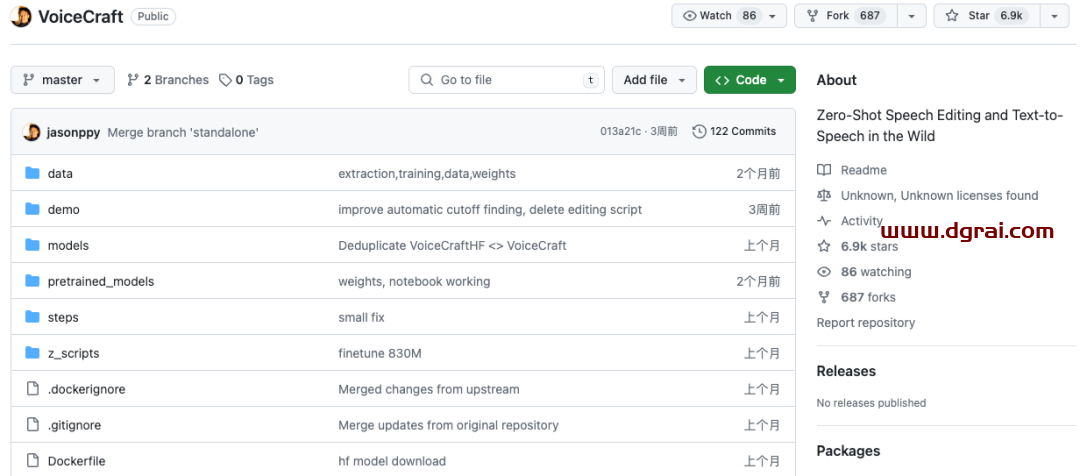Viewport: 1080px width, 476px height.
Task: Click the Dockerfile file icon
Action: pos(32,460)
